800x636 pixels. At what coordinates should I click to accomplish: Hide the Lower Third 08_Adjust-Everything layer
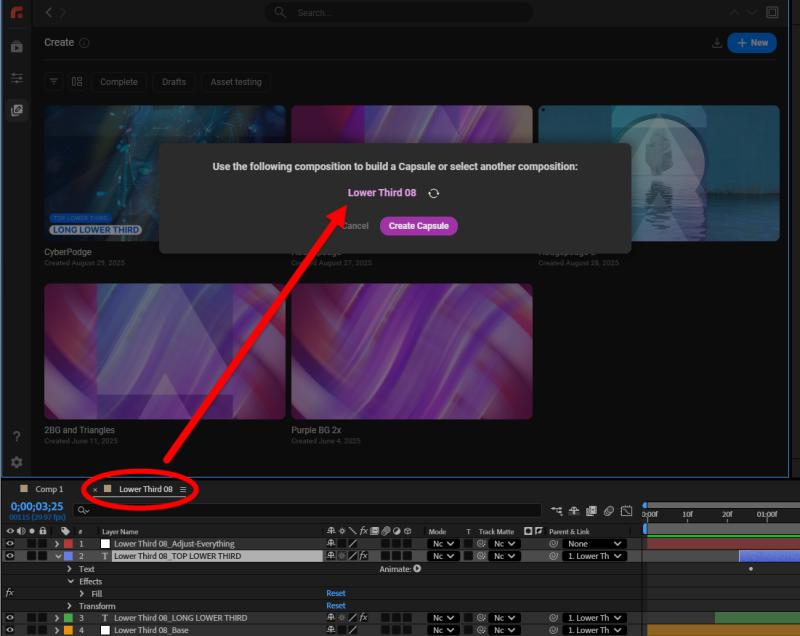10,543
